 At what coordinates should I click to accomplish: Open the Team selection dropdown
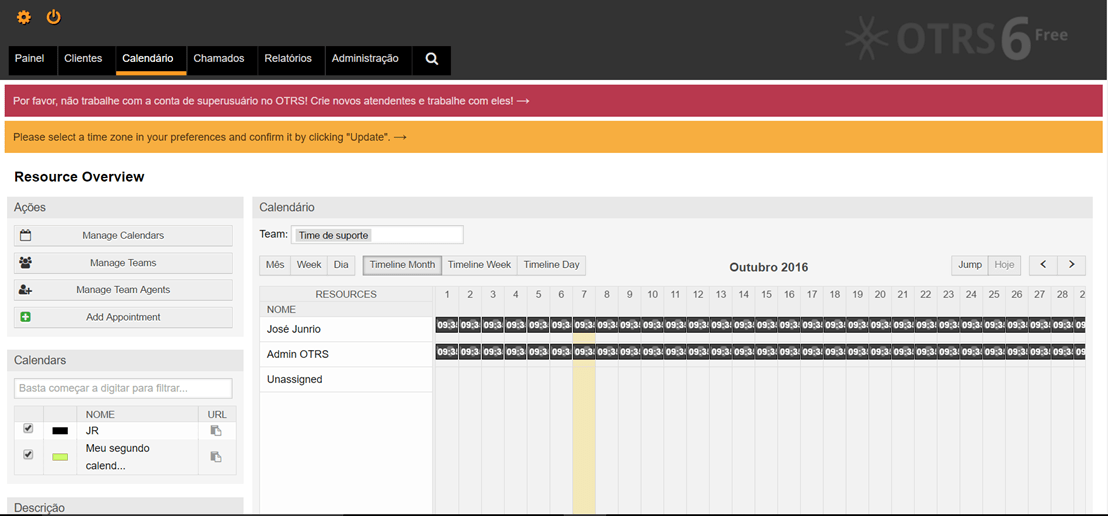(377, 235)
